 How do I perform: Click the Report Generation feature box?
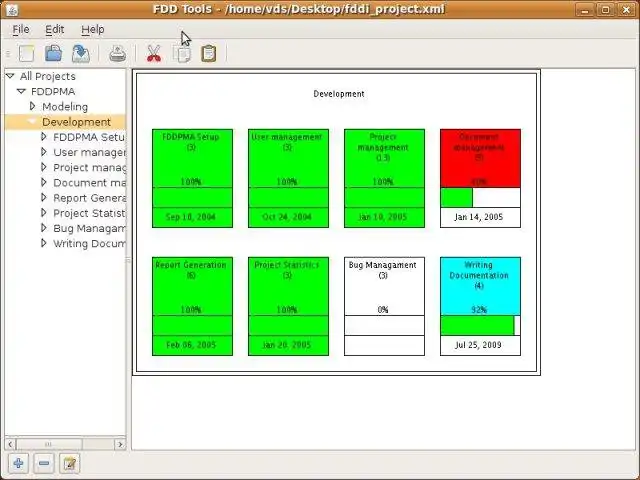tap(192, 306)
